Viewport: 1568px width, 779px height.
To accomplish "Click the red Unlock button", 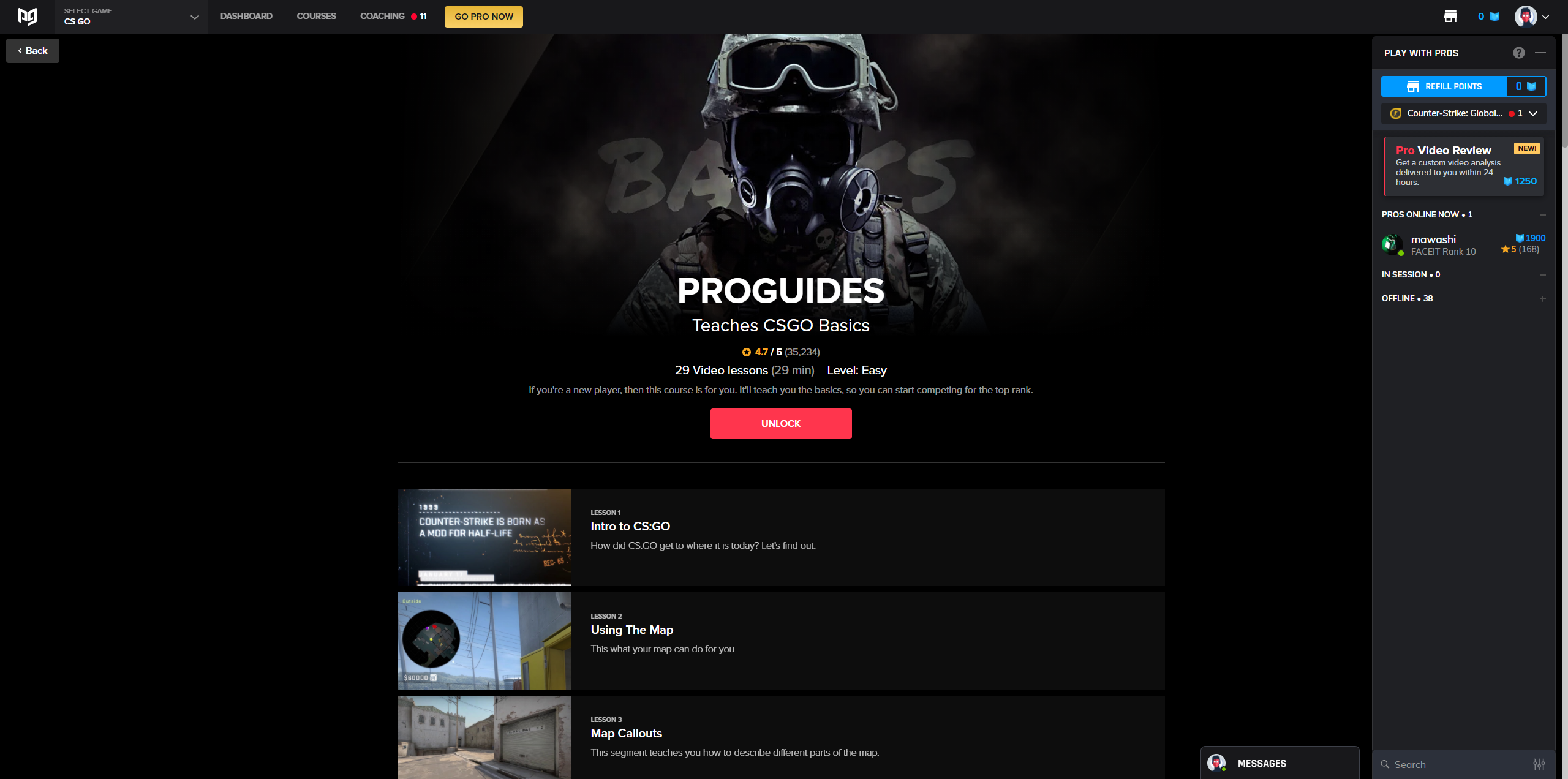I will [781, 424].
